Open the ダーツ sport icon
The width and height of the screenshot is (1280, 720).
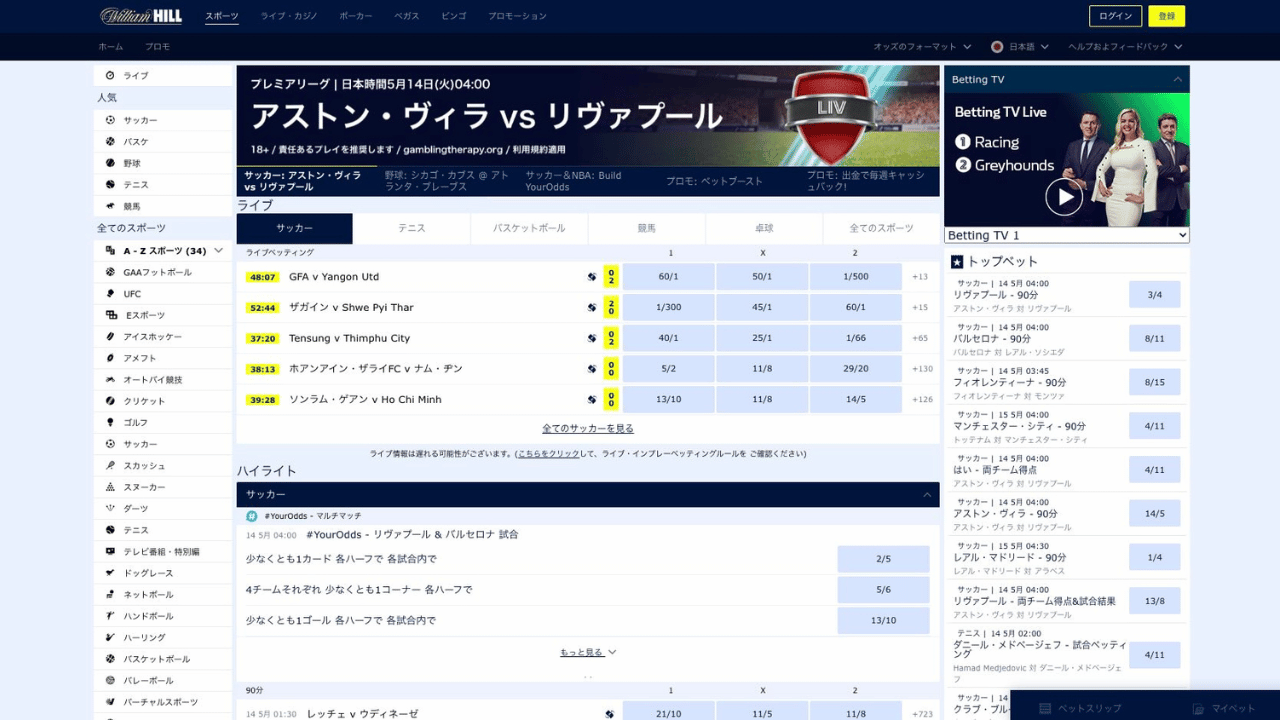111,509
